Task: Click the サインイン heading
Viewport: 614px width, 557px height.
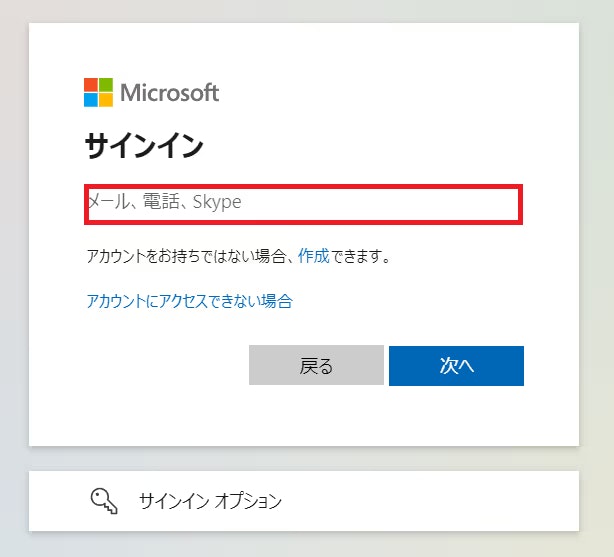Action: pos(144,145)
